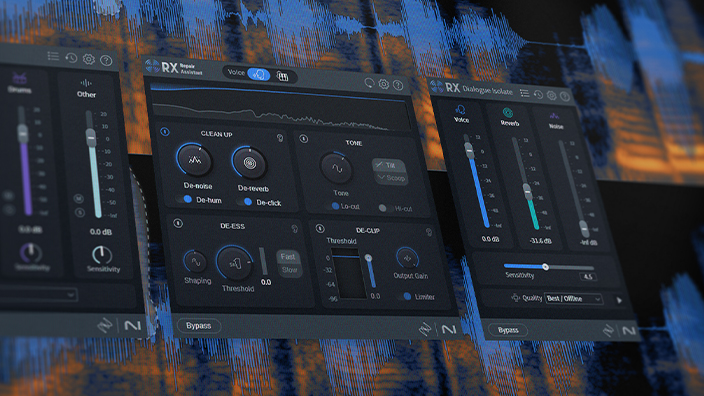The image size is (704, 396).
Task: Select the musical instrument mode icon
Action: click(x=282, y=76)
